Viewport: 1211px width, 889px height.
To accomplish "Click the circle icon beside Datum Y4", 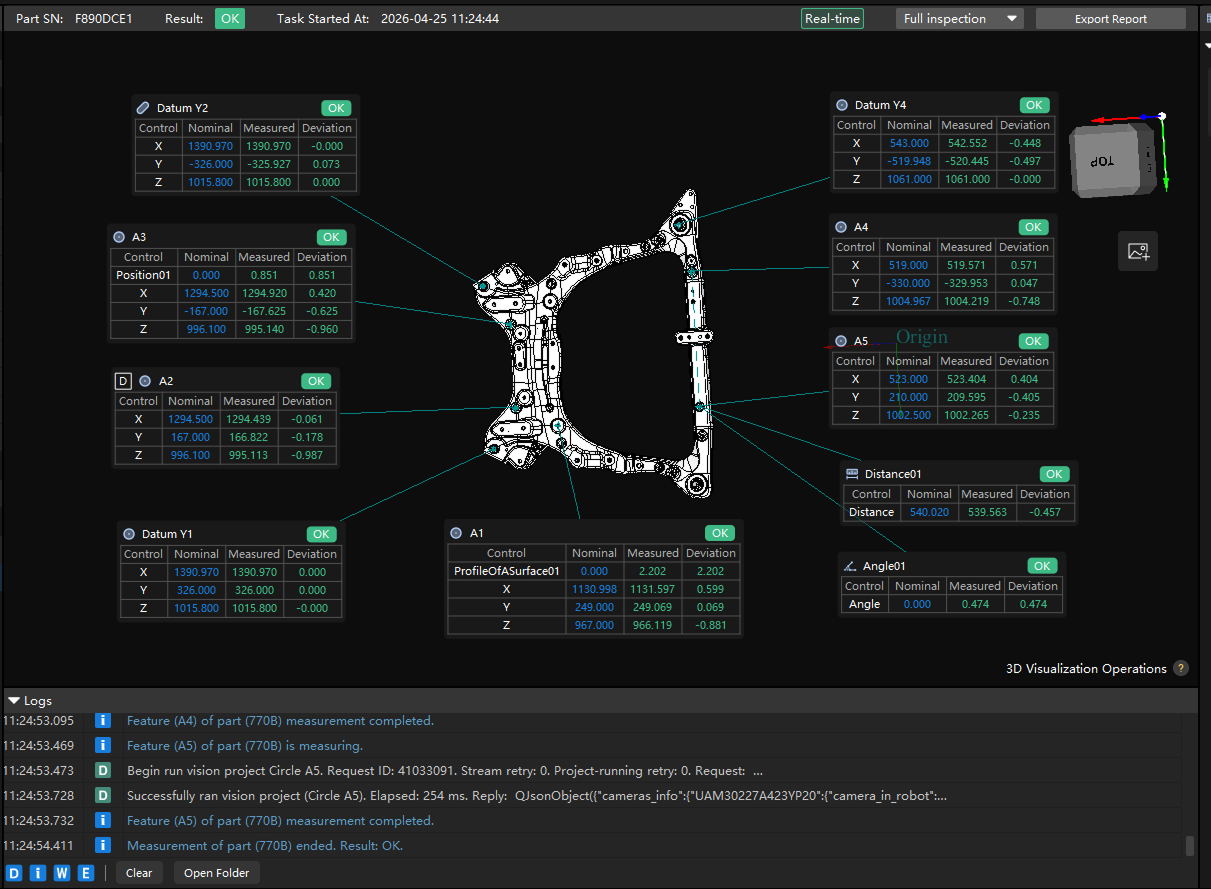I will coord(842,105).
